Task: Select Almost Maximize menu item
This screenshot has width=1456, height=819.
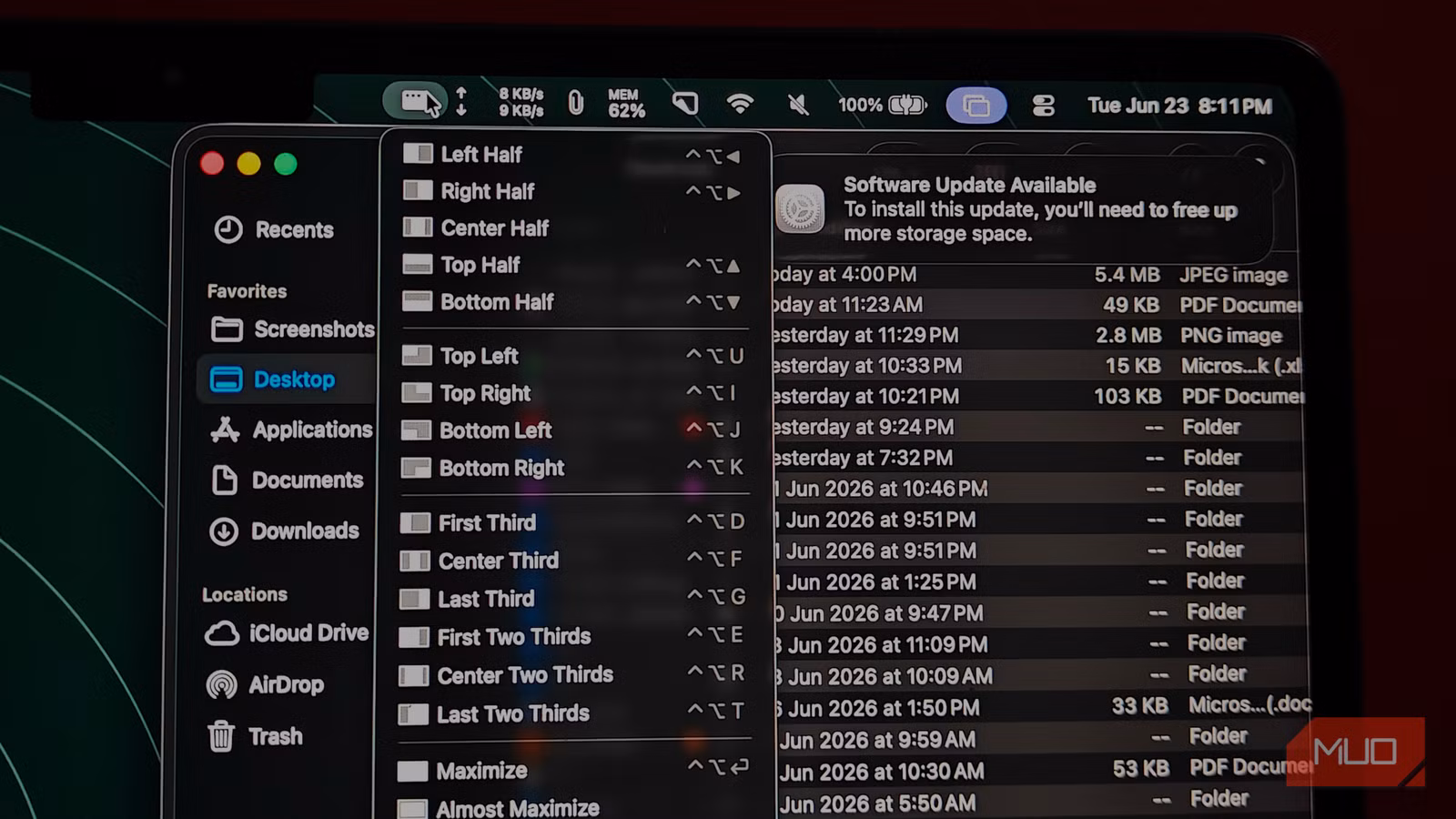Action: click(575, 808)
